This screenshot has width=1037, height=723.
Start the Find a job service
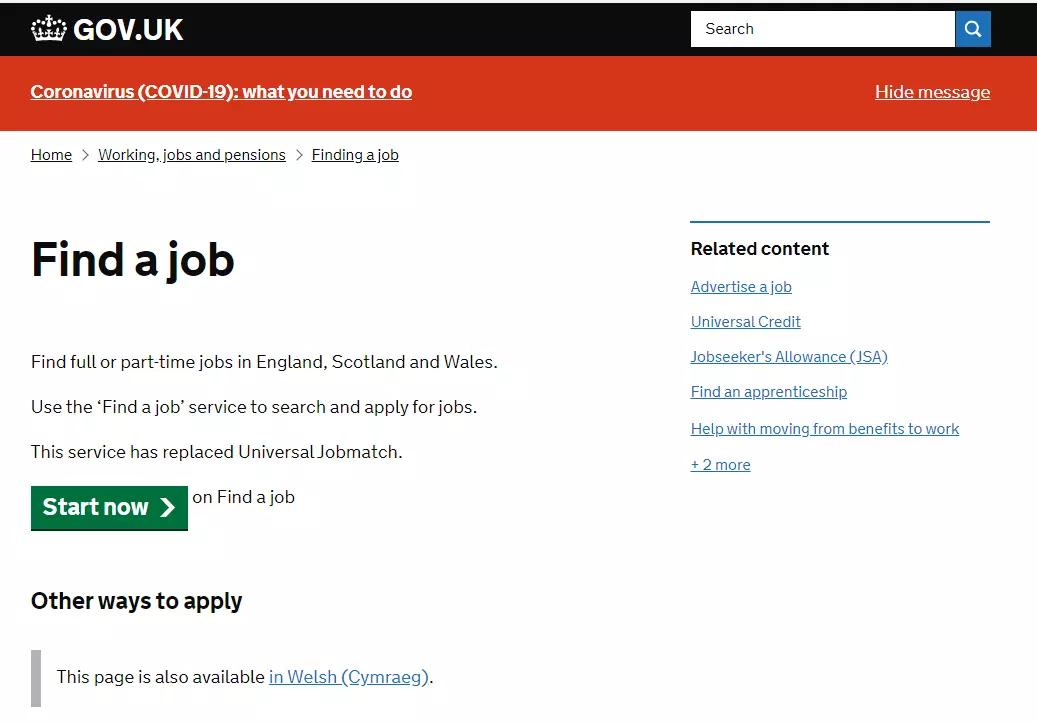click(x=109, y=508)
